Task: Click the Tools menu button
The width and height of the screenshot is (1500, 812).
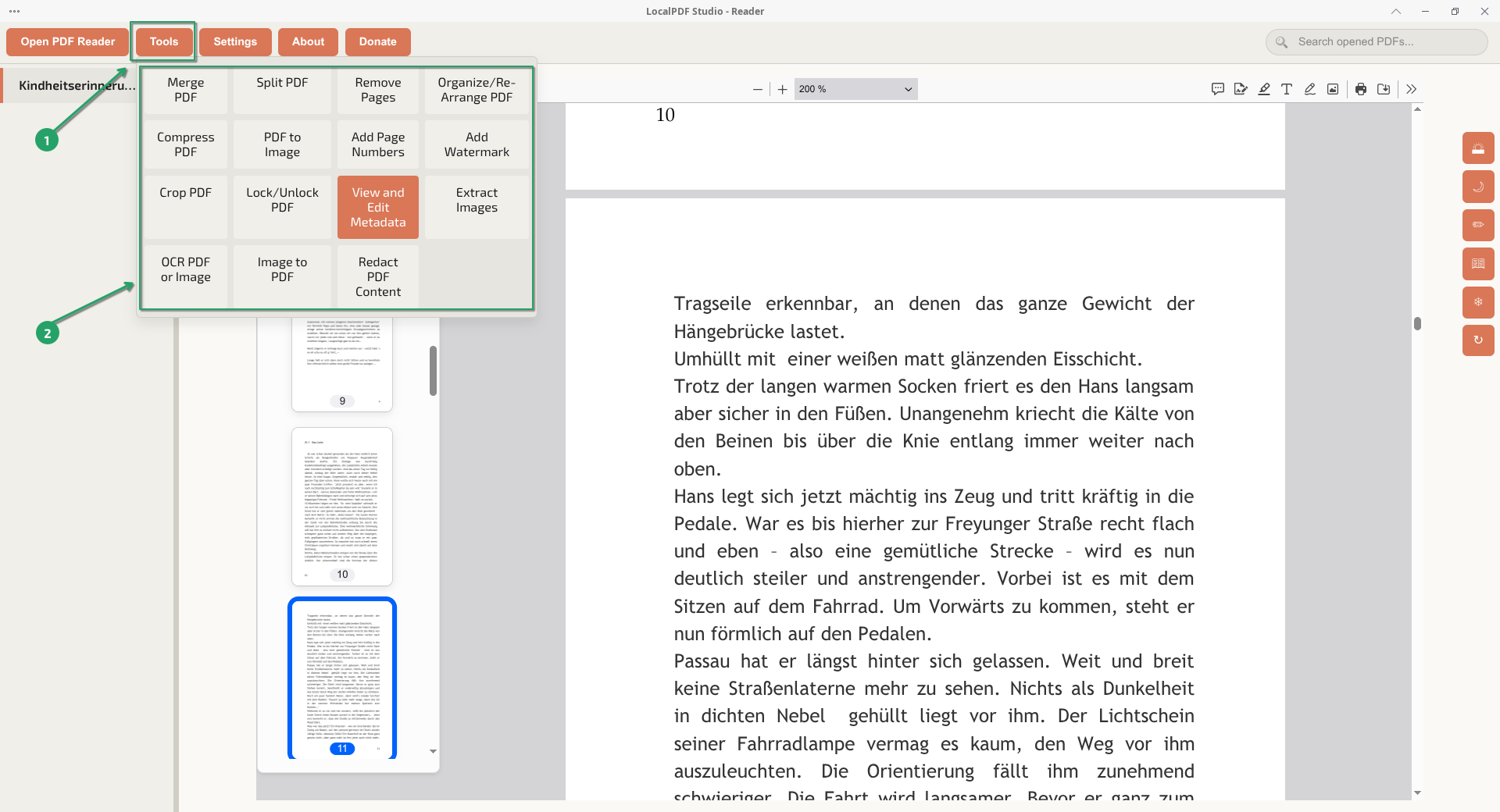Action: click(x=163, y=41)
